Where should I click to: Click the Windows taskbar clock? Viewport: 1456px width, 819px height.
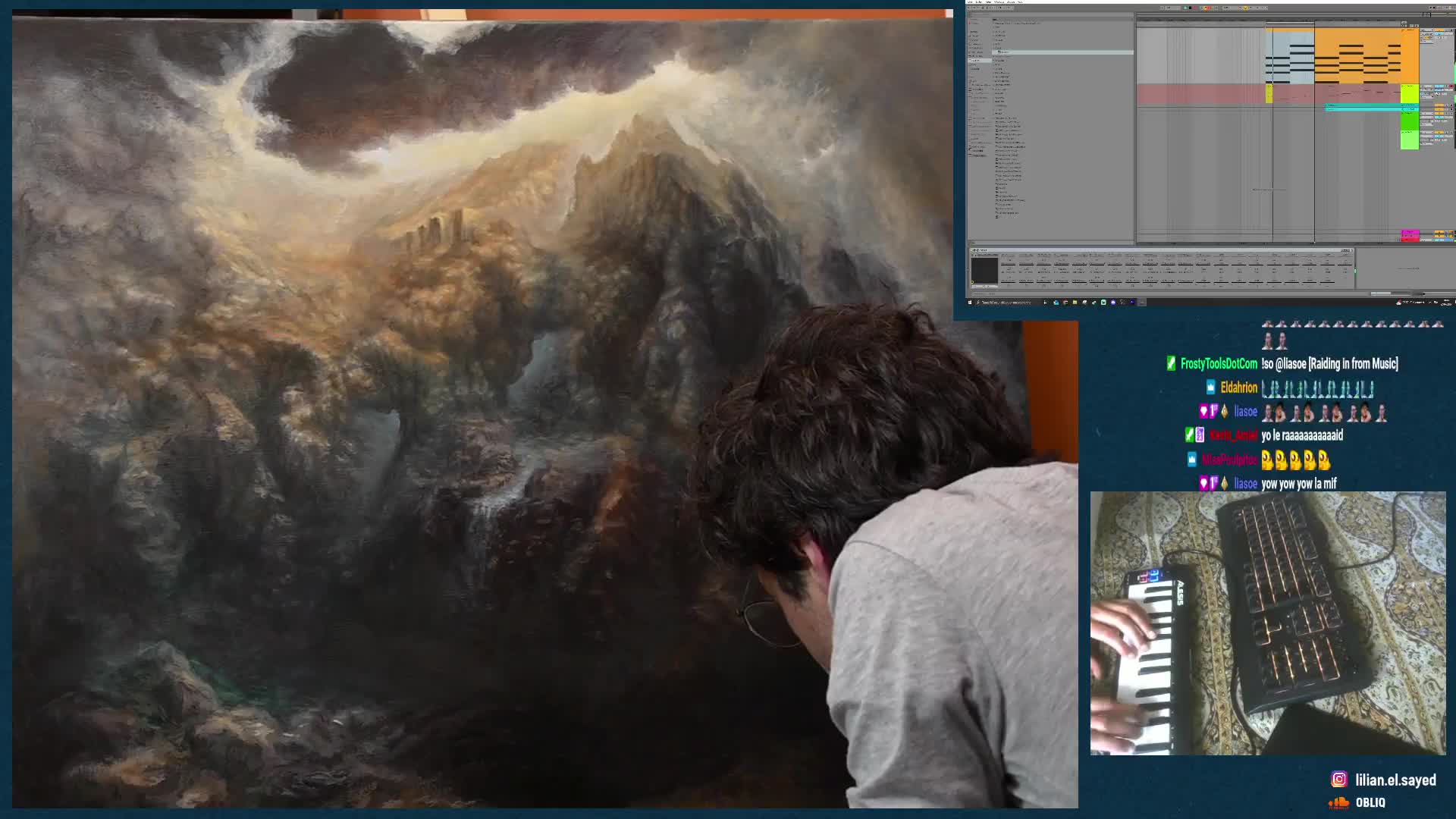pyautogui.click(x=1445, y=303)
